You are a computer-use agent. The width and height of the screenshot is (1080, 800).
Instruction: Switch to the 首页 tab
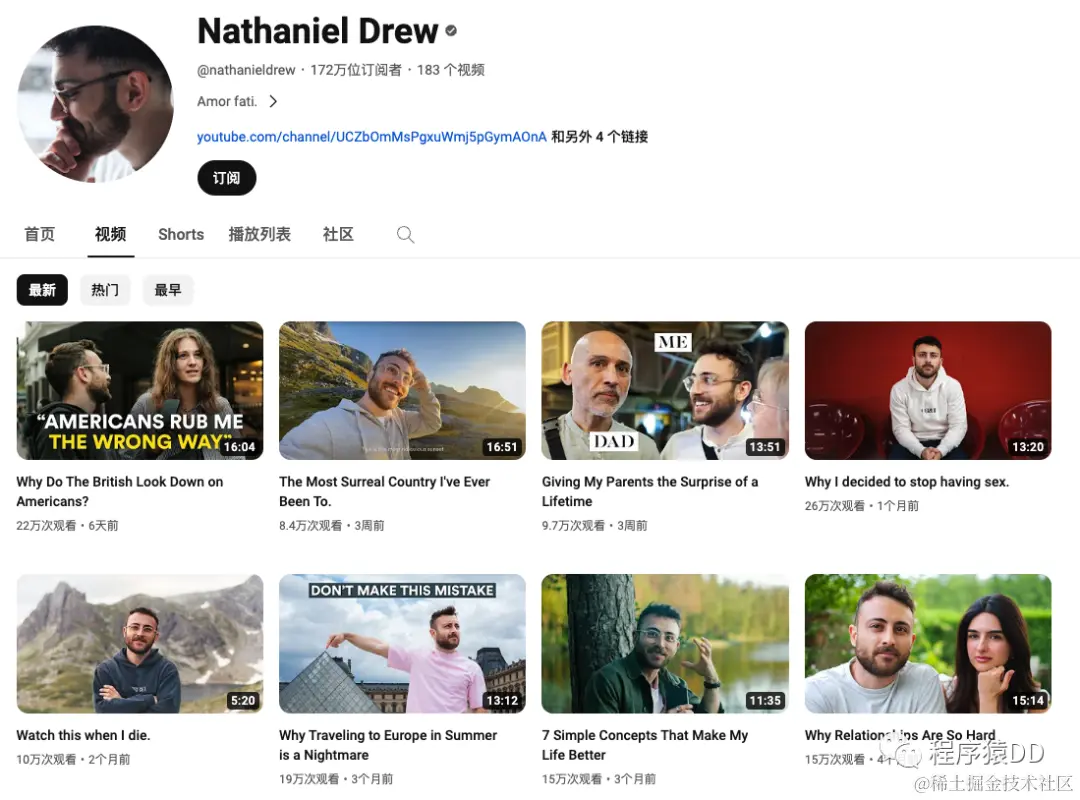coord(39,234)
